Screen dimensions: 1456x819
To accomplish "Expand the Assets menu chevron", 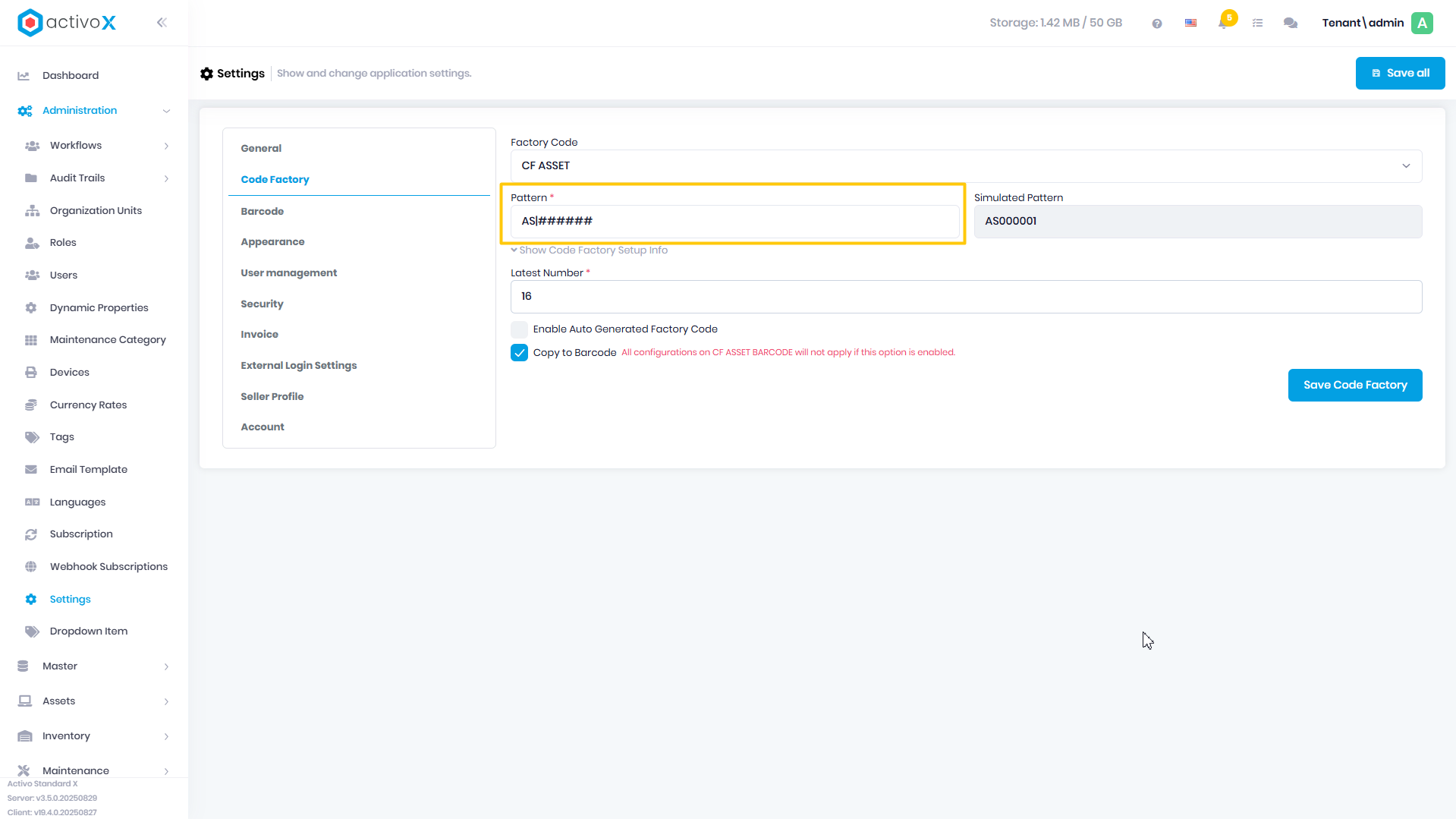I will (166, 701).
